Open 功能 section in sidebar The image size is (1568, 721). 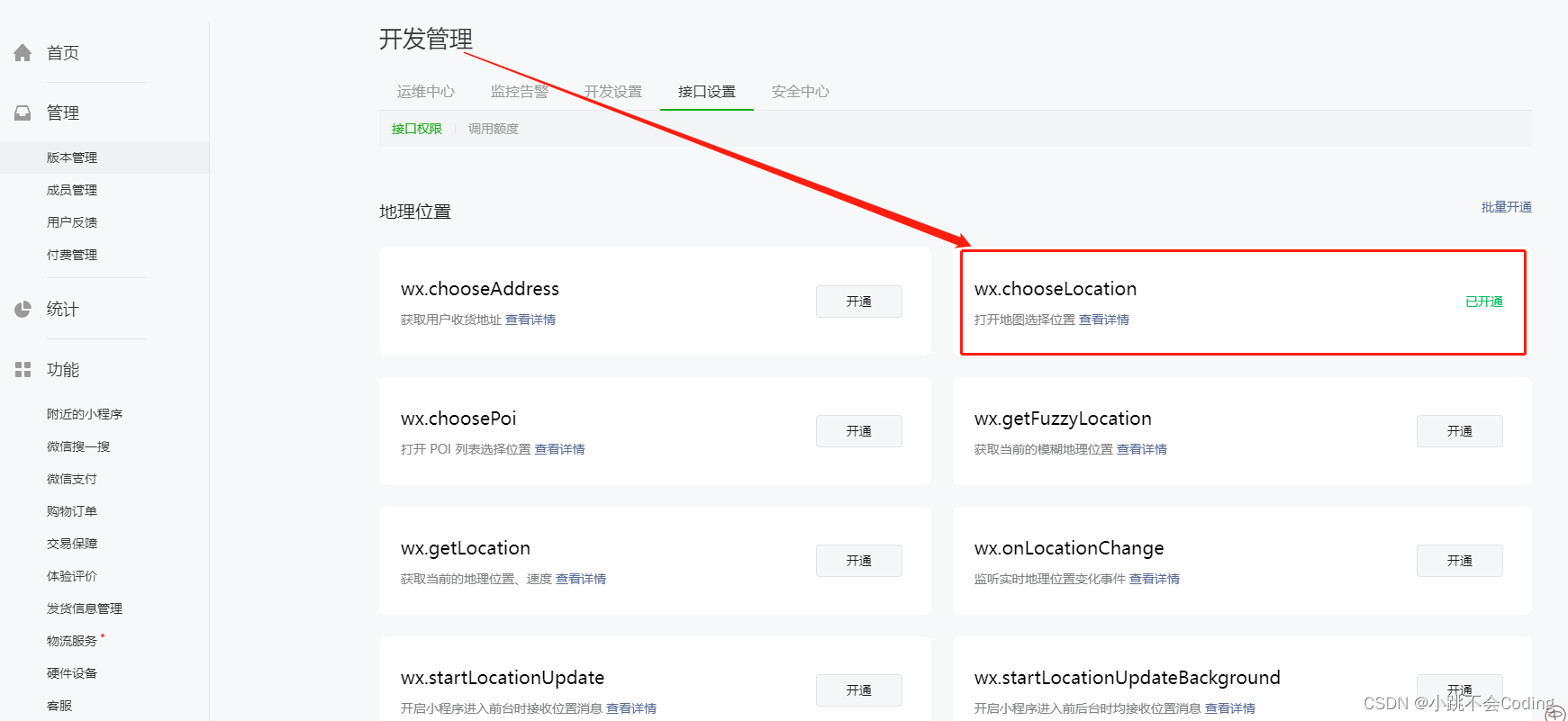tap(63, 370)
